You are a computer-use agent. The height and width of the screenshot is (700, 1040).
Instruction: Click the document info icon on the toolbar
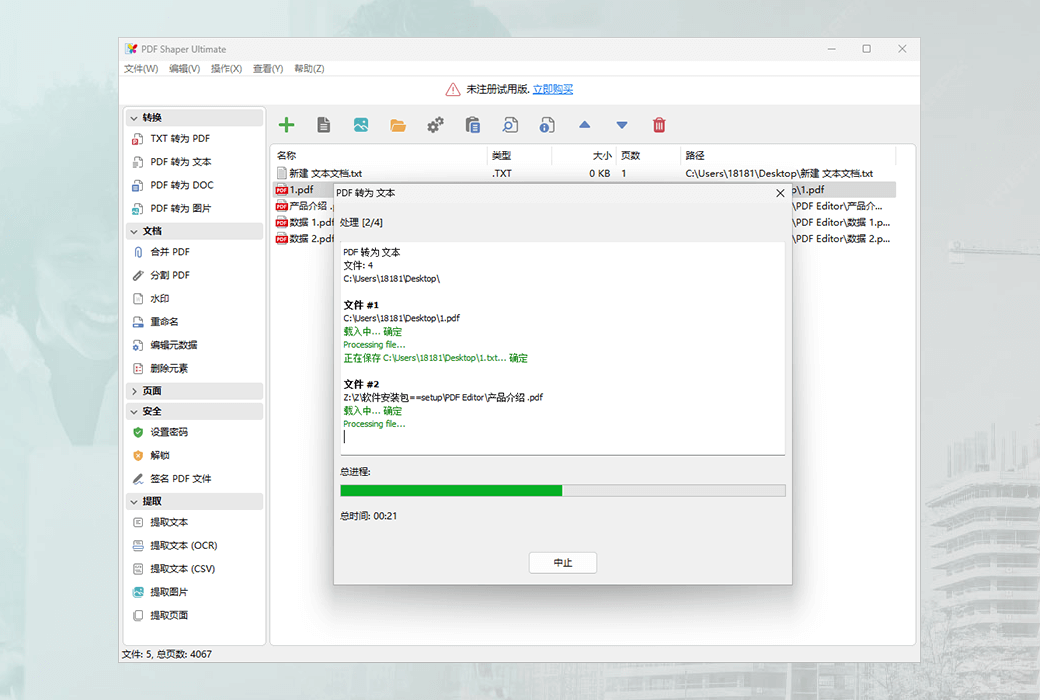click(x=547, y=124)
